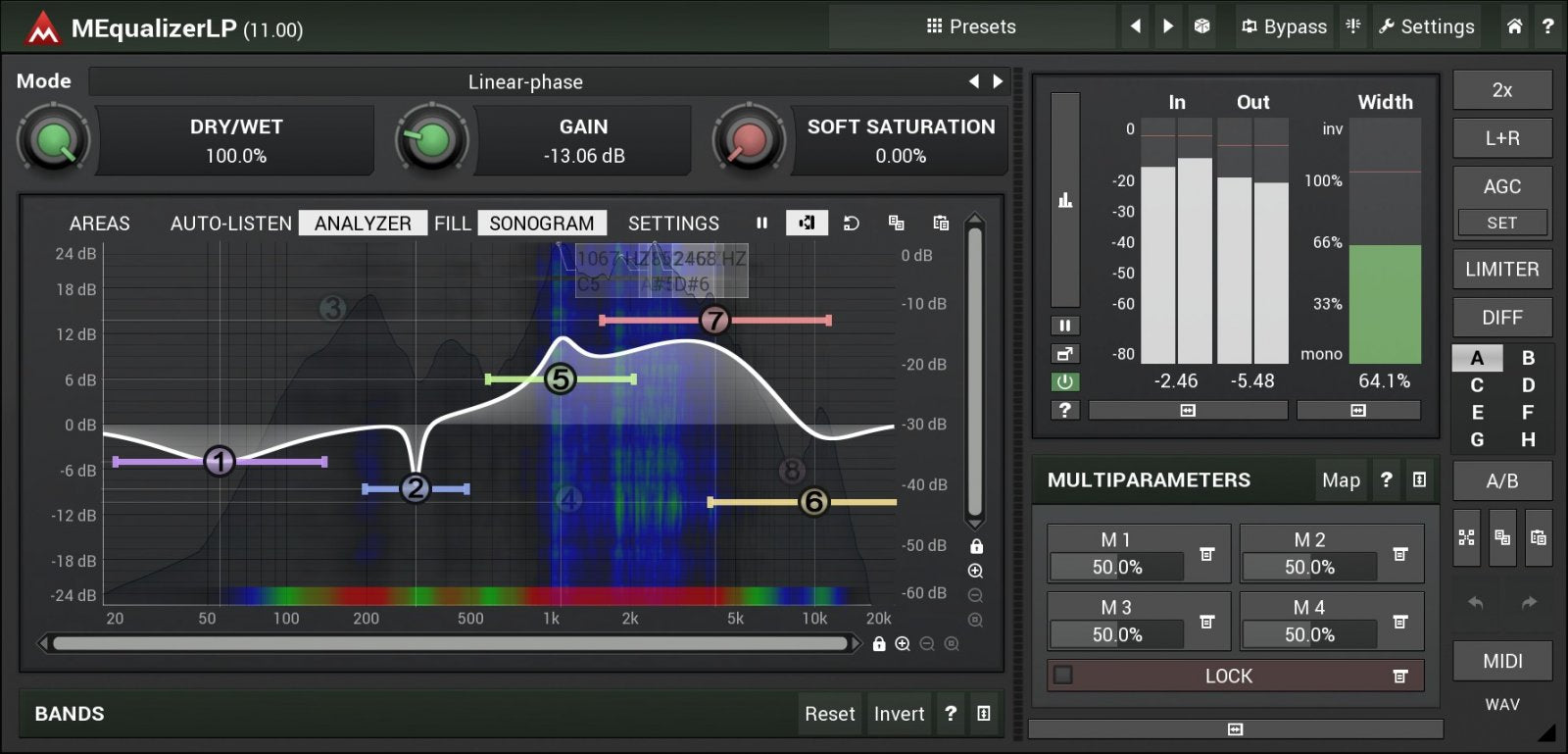Open the AREAS tab in graph
This screenshot has height=754, width=1568.
pos(99,224)
